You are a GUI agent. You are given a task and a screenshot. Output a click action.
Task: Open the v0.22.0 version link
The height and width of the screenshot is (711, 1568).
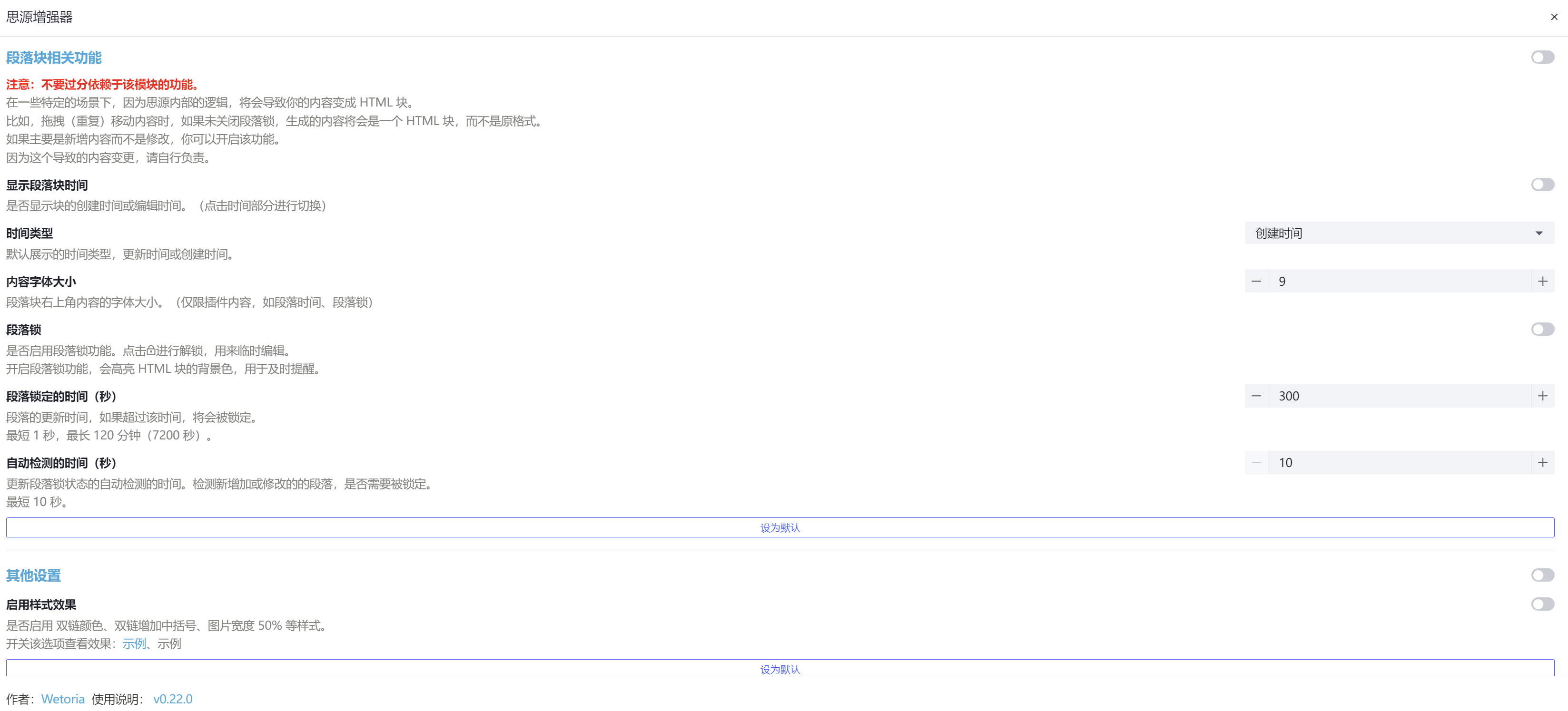tap(173, 699)
